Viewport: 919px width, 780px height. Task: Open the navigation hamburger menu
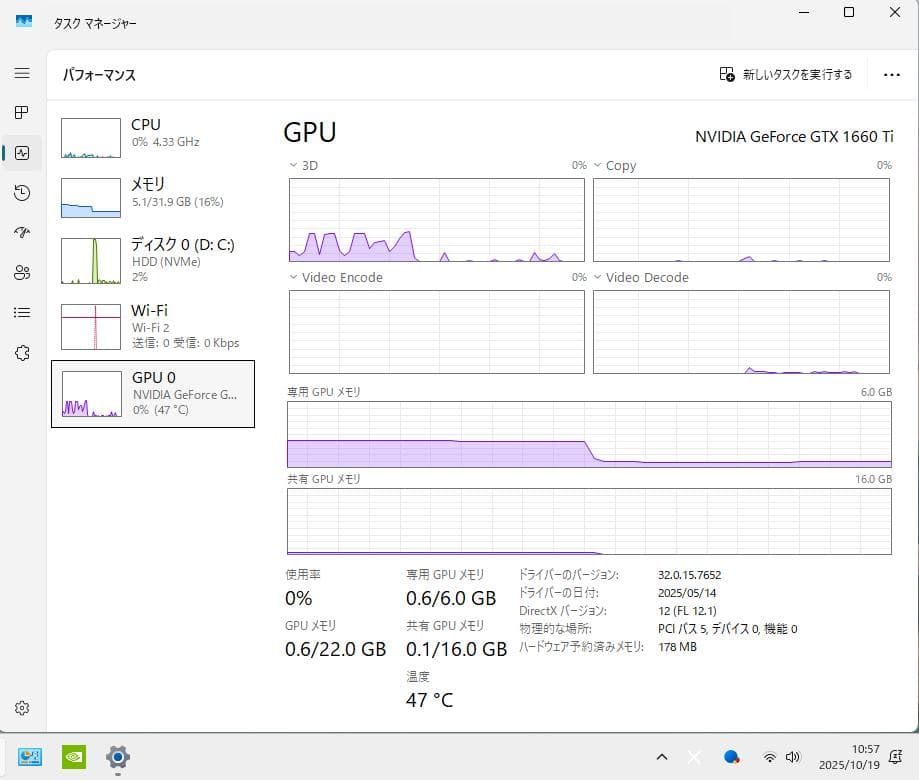pyautogui.click(x=22, y=72)
